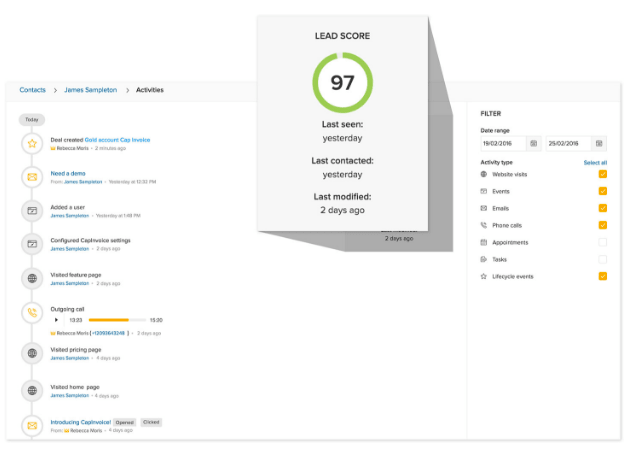Click the Appointments filter calendar icon

pos(484,242)
